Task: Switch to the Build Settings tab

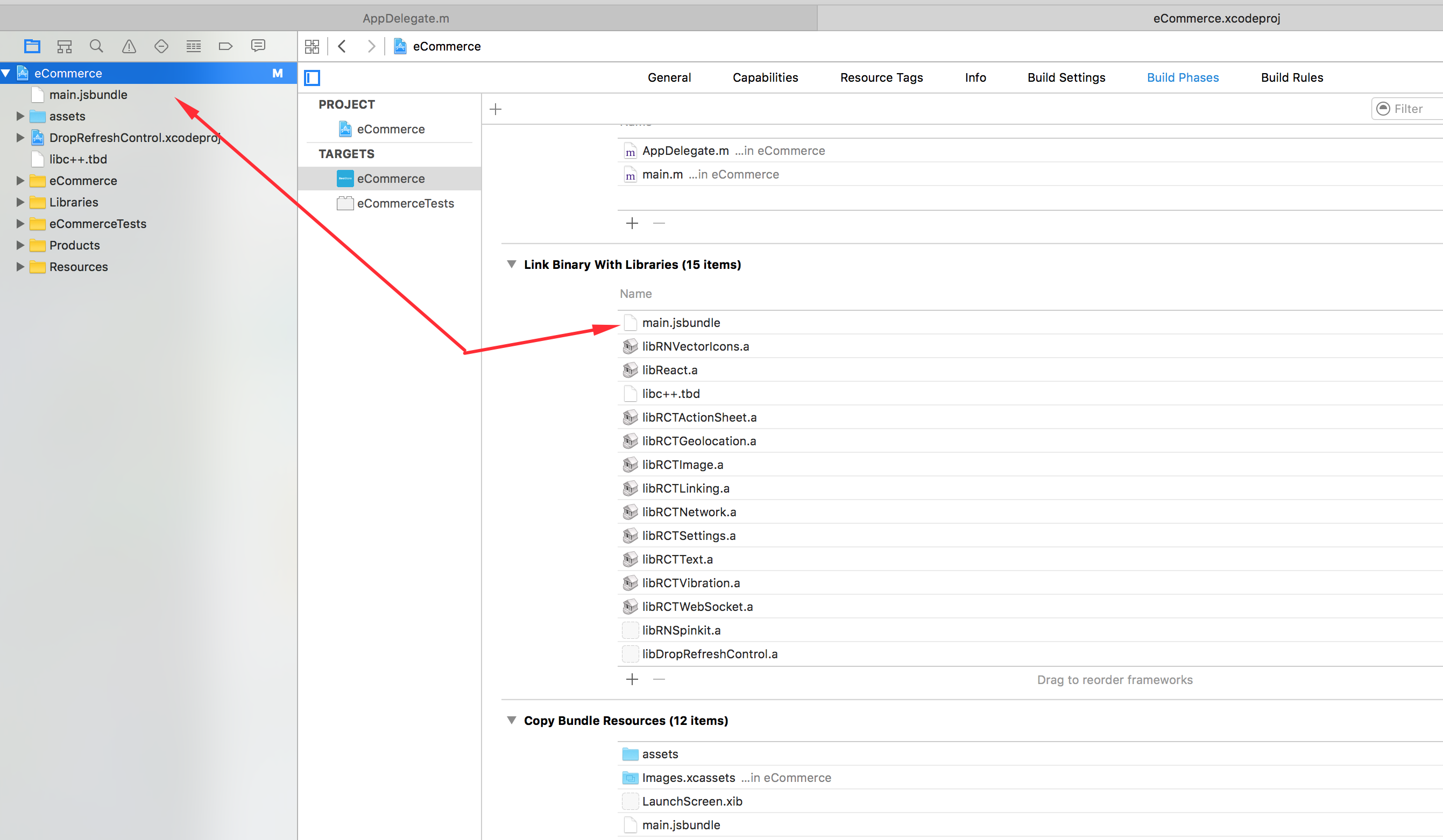Action: pos(1066,77)
